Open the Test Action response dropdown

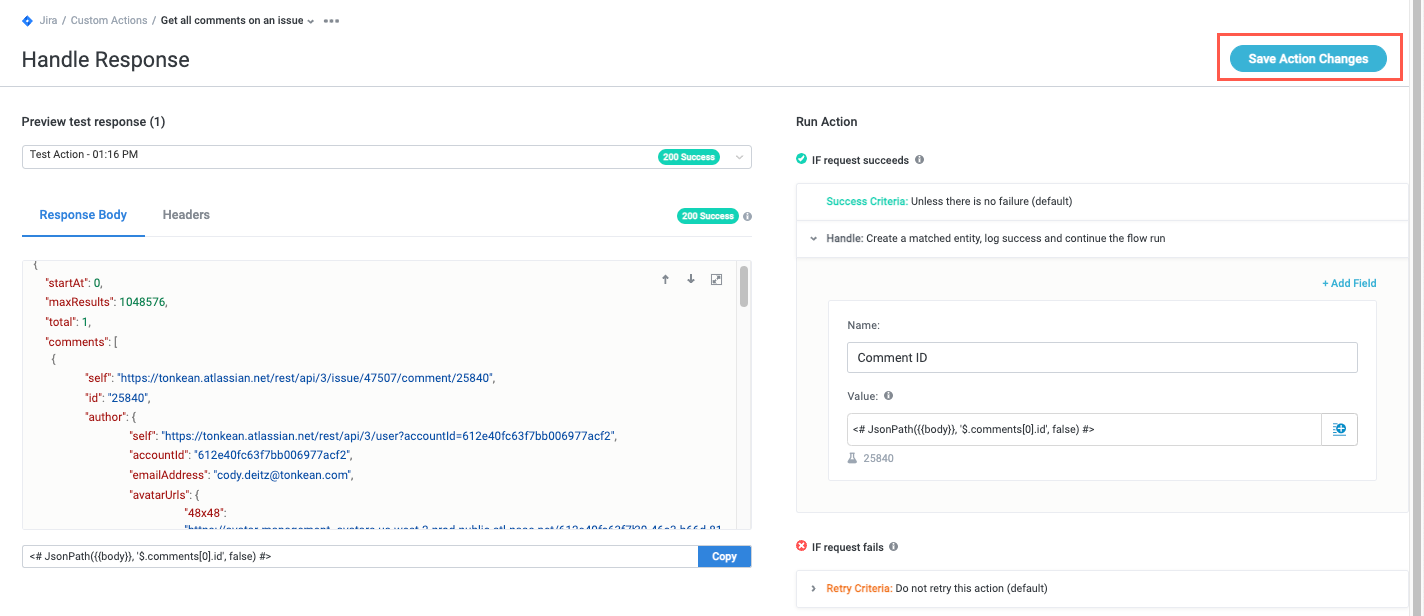tap(739, 157)
